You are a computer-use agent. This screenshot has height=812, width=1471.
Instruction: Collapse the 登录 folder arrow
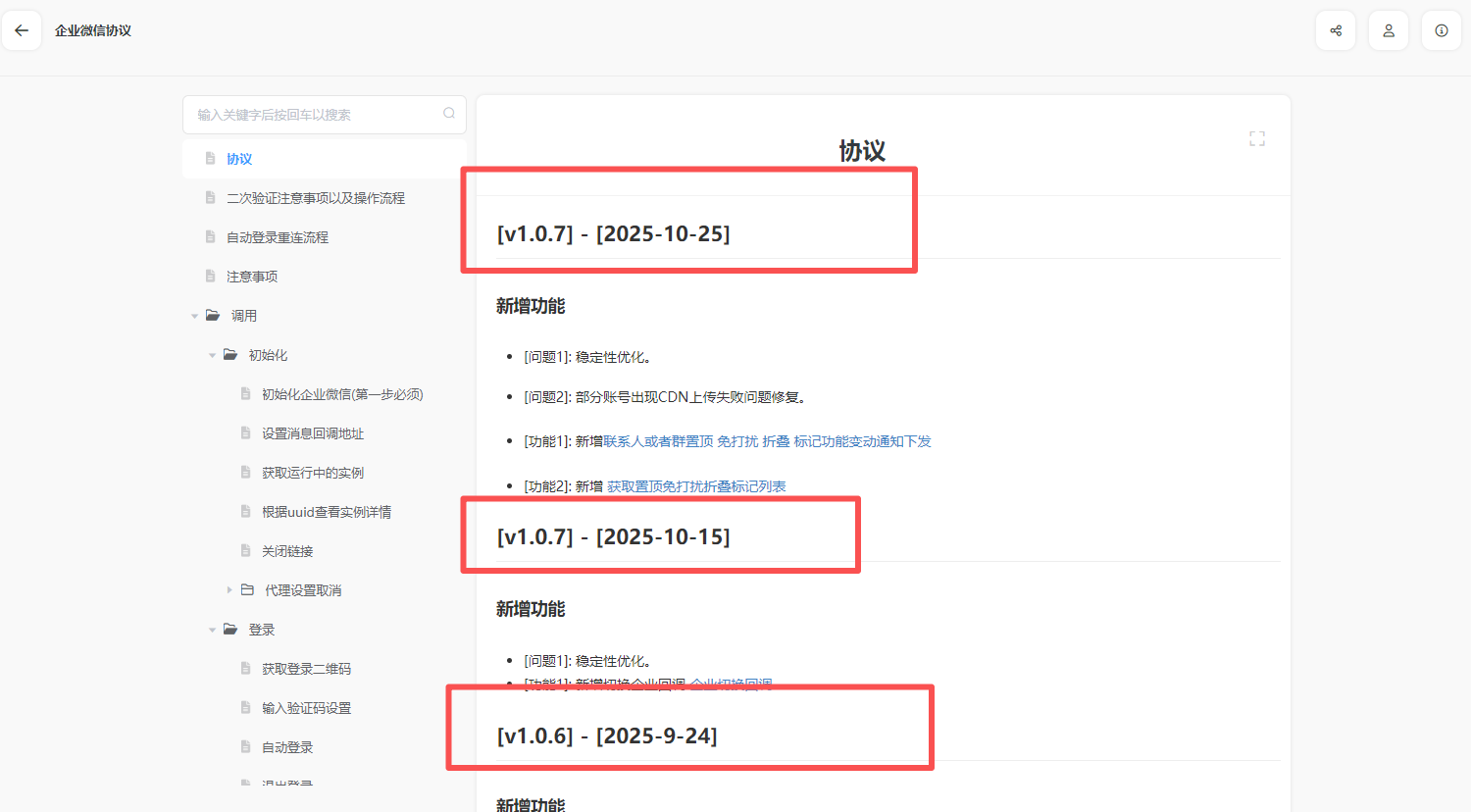212,630
